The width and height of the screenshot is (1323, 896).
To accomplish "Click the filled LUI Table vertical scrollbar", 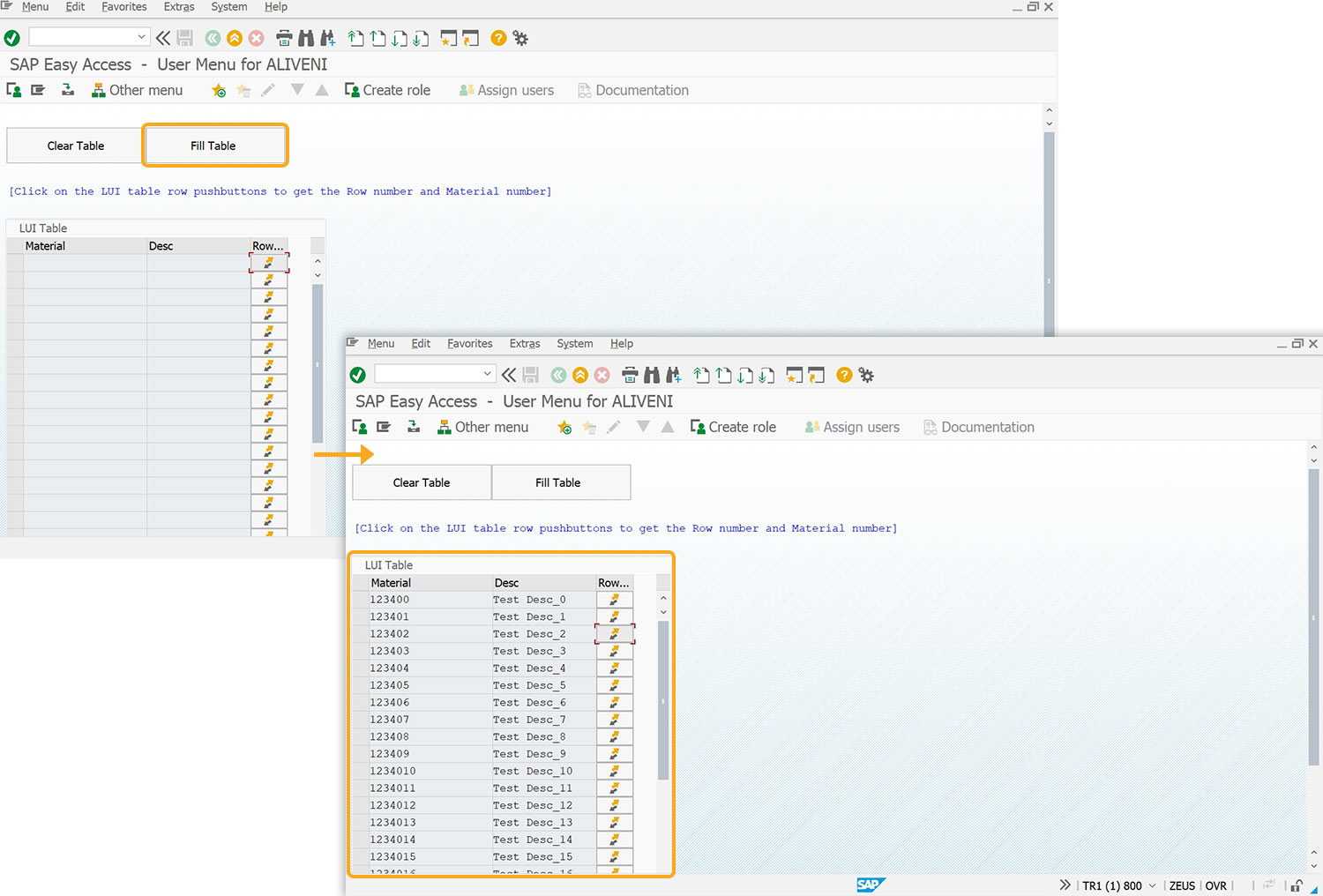I will 663,701.
